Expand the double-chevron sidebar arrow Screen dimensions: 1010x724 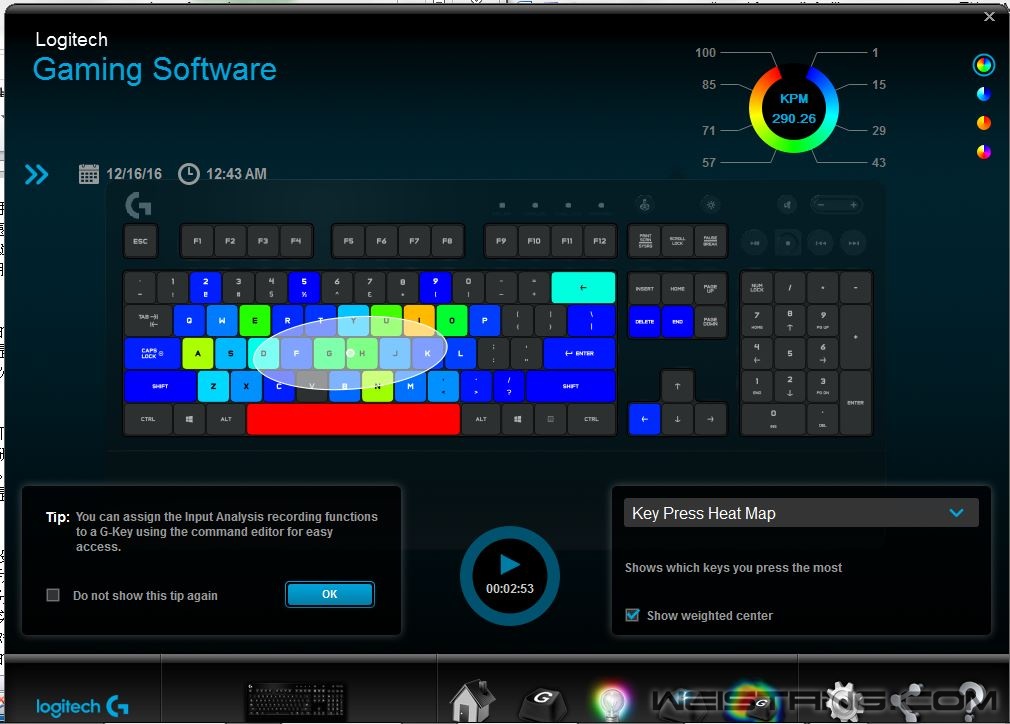36,174
